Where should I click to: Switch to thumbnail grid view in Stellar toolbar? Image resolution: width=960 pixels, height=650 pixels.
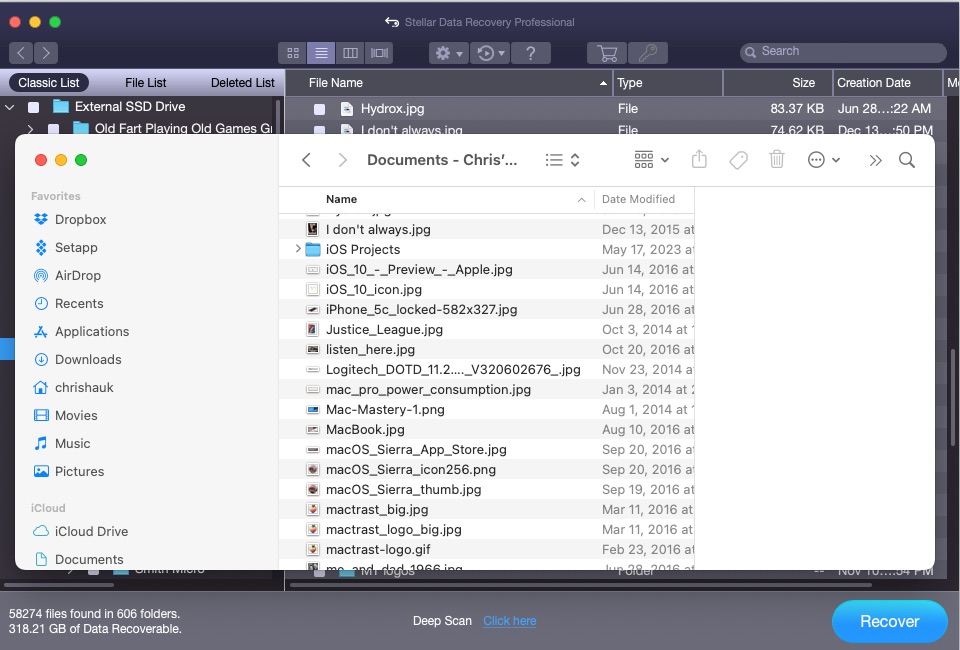[293, 52]
